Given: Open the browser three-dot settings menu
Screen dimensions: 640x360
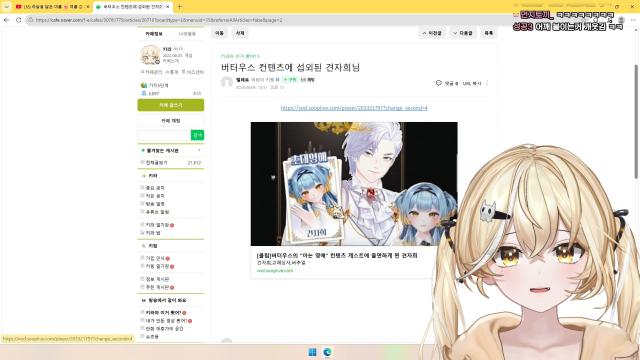Looking at the screenshot, I should click(633, 20).
